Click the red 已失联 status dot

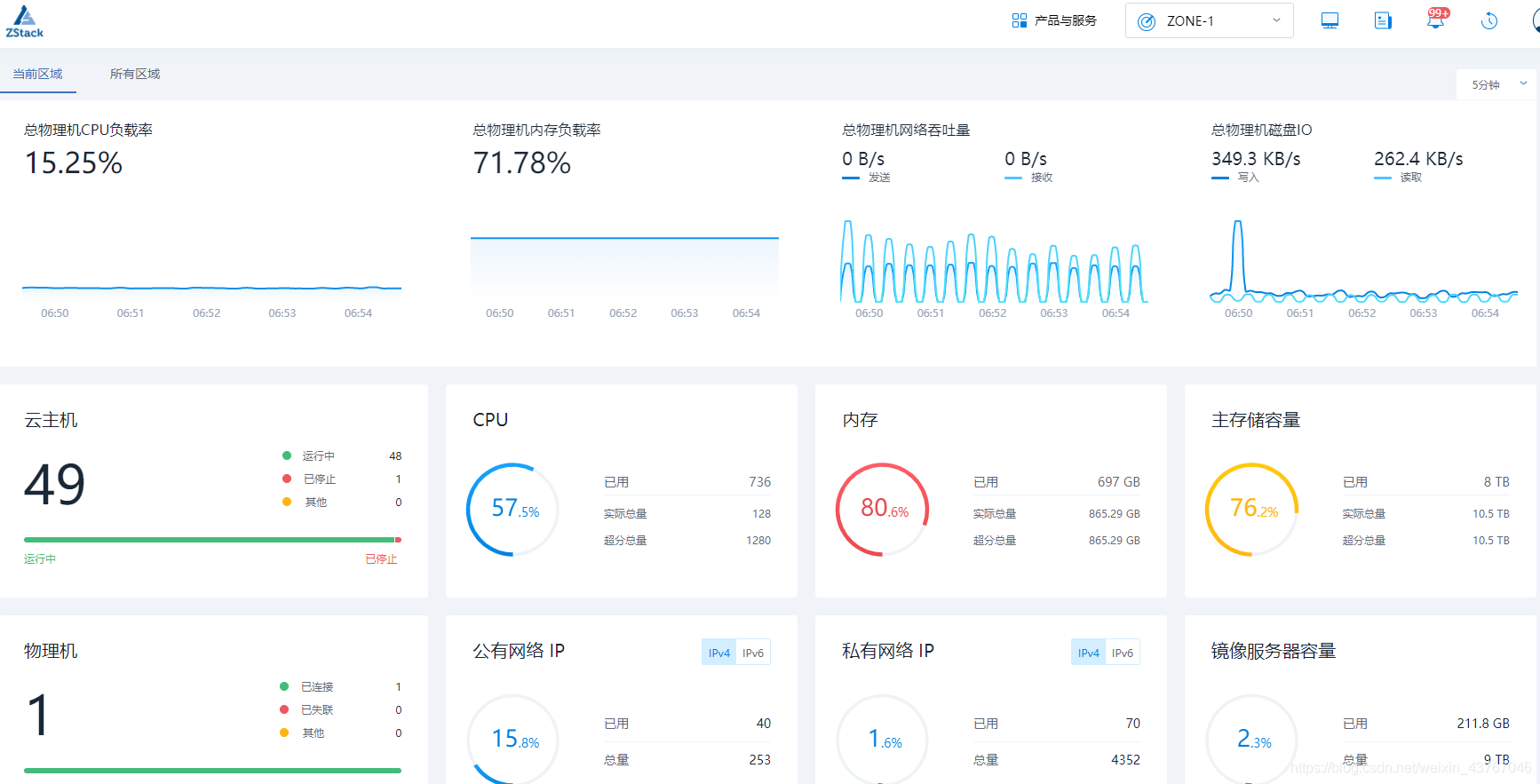pyautogui.click(x=284, y=709)
